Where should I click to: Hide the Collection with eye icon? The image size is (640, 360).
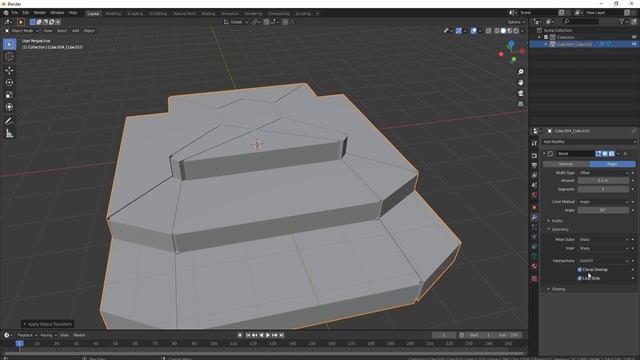(x=634, y=37)
